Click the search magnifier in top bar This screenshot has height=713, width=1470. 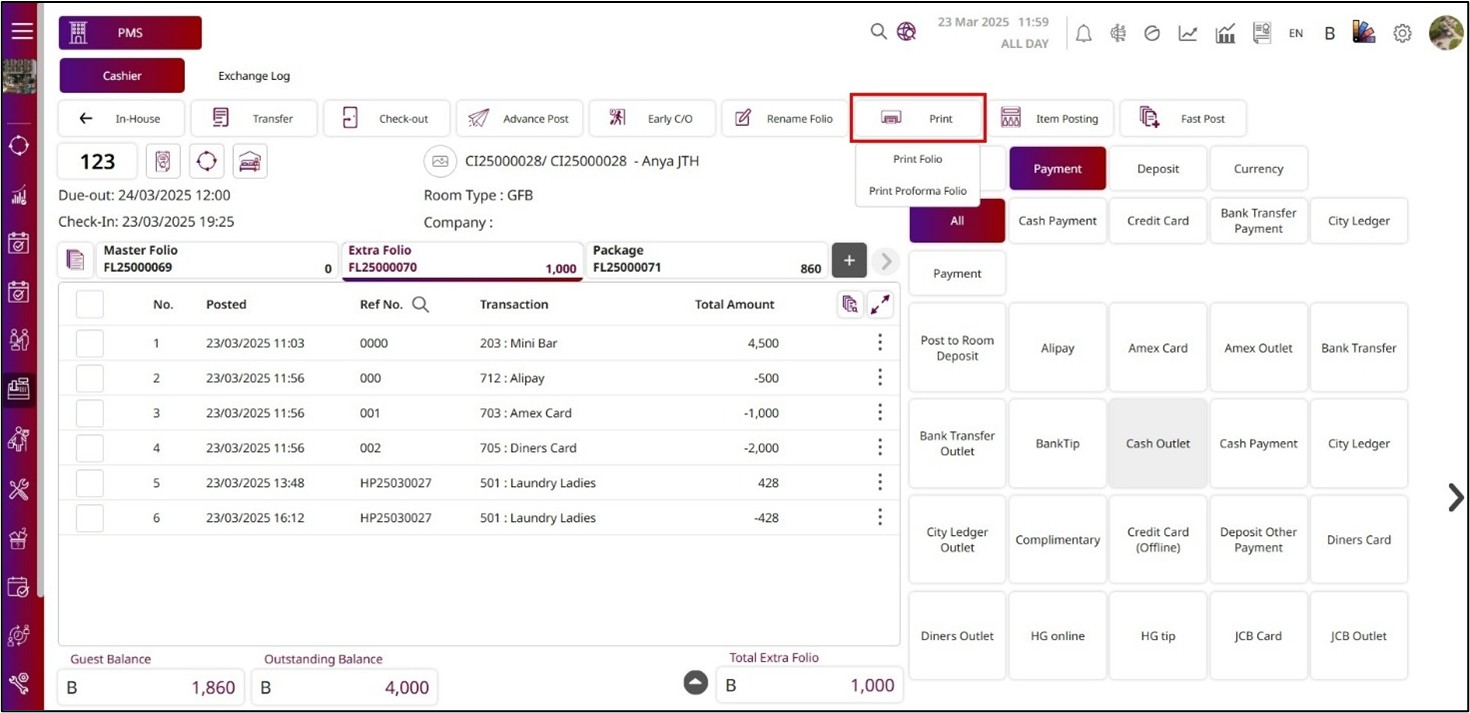(x=878, y=32)
